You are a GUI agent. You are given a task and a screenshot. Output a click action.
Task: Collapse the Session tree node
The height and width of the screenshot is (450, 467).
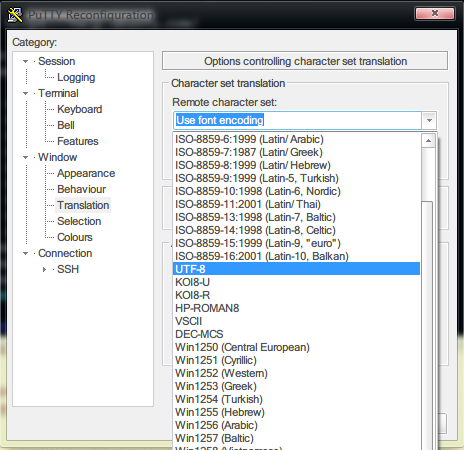point(25,61)
